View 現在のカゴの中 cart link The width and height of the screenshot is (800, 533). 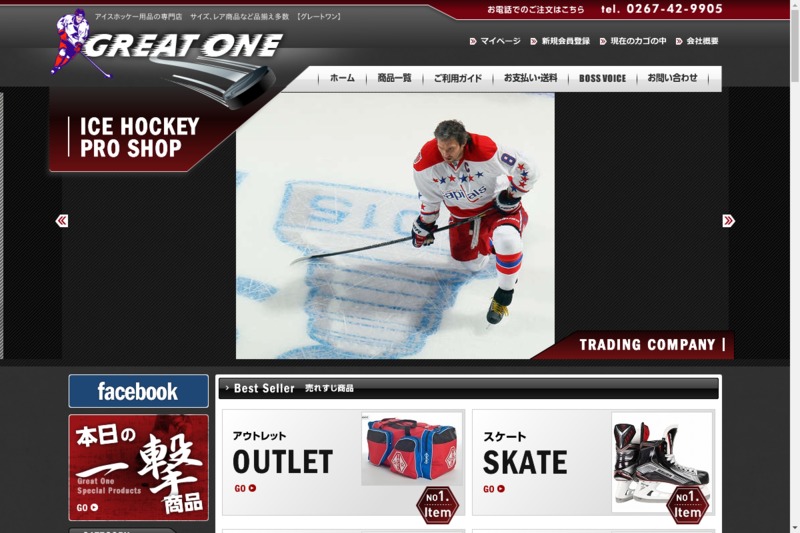coord(633,41)
